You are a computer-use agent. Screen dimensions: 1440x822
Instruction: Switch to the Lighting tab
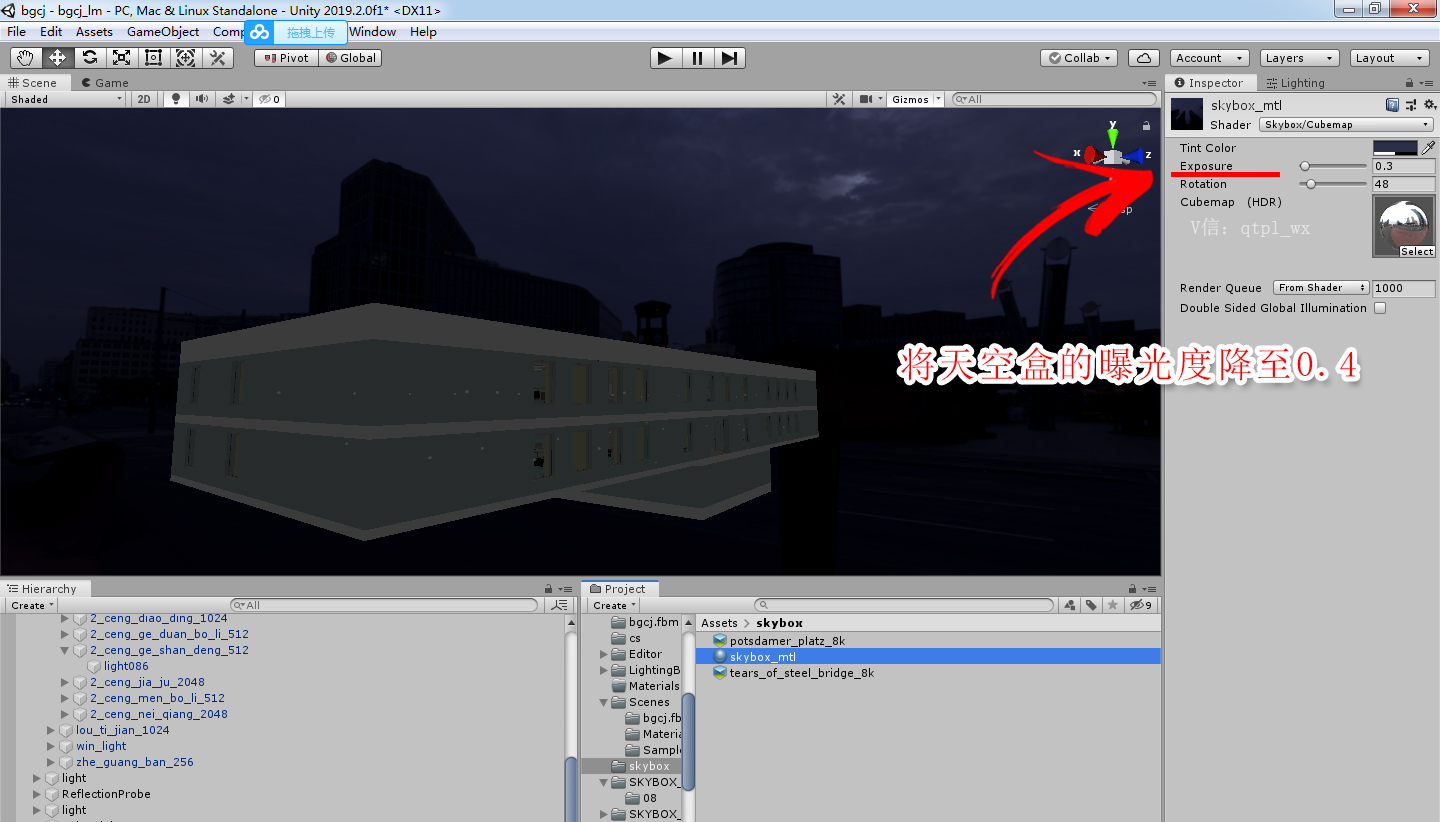point(1295,83)
